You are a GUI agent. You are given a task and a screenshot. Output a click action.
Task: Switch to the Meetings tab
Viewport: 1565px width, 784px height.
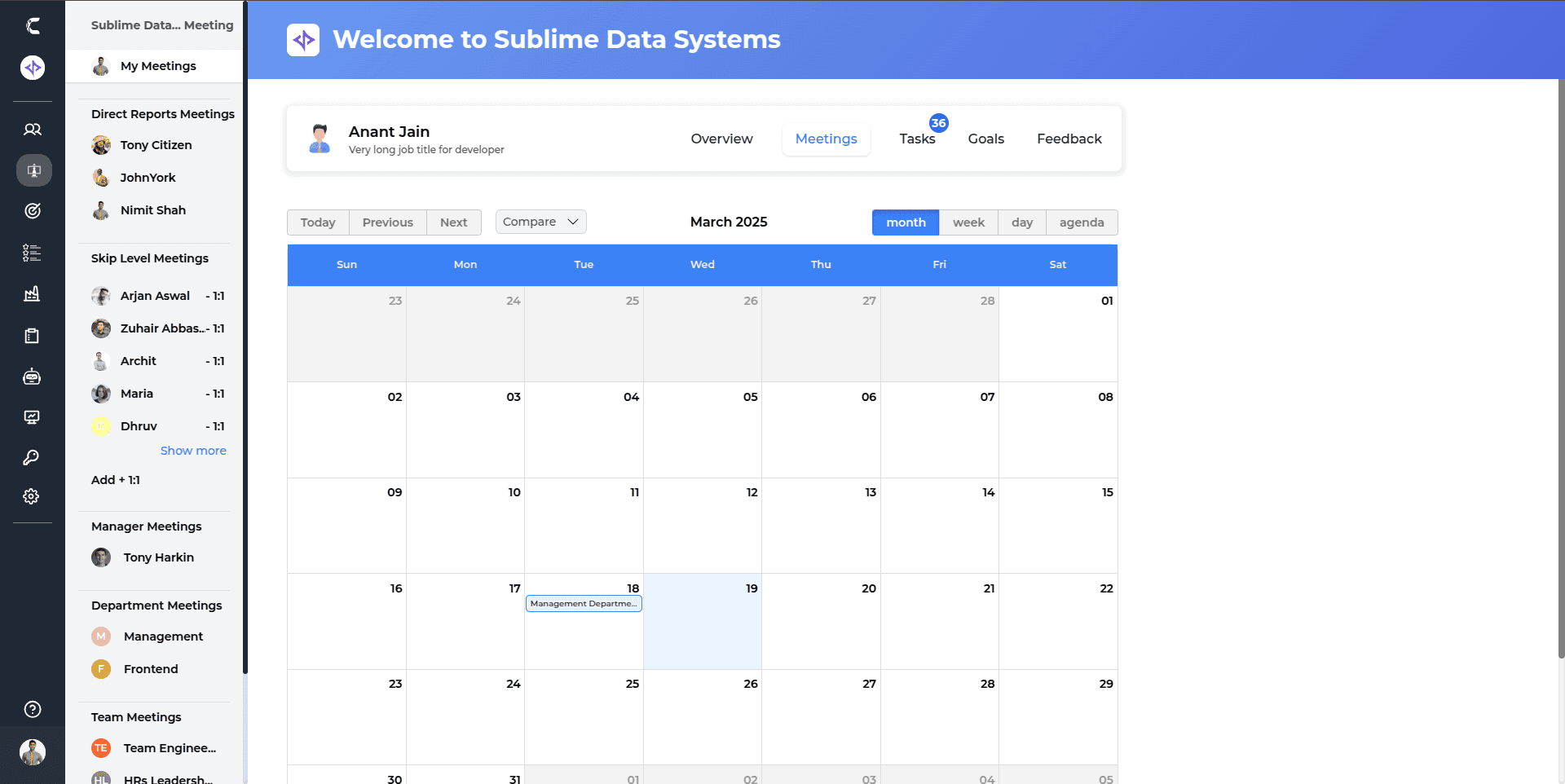pos(826,139)
